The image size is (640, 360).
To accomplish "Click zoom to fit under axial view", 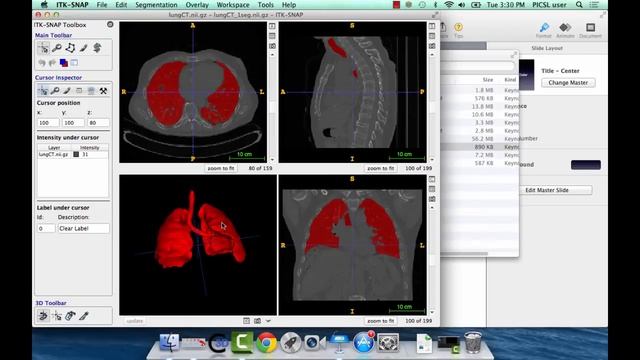I will pyautogui.click(x=221, y=168).
